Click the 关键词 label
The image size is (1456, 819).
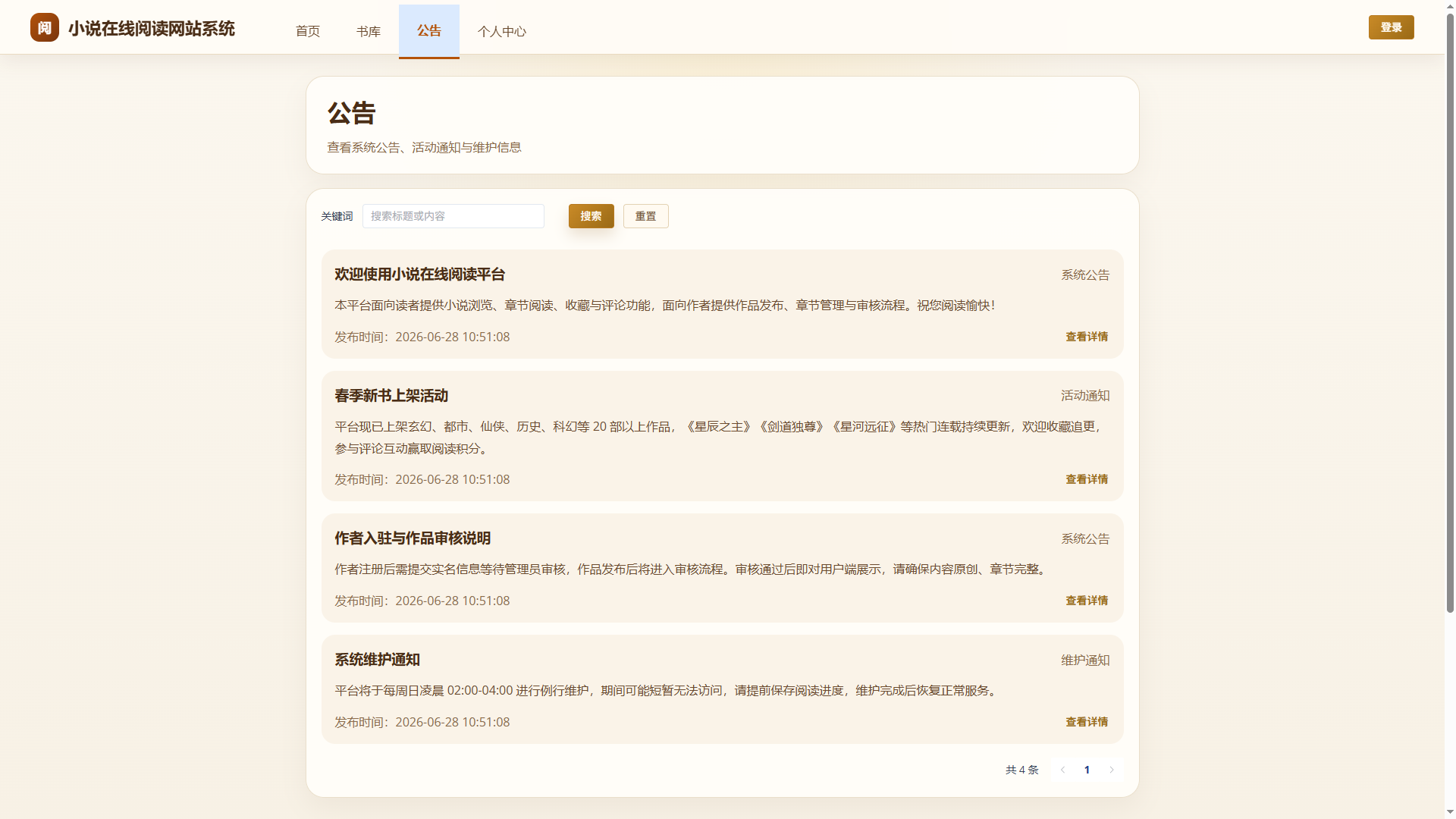coord(337,216)
